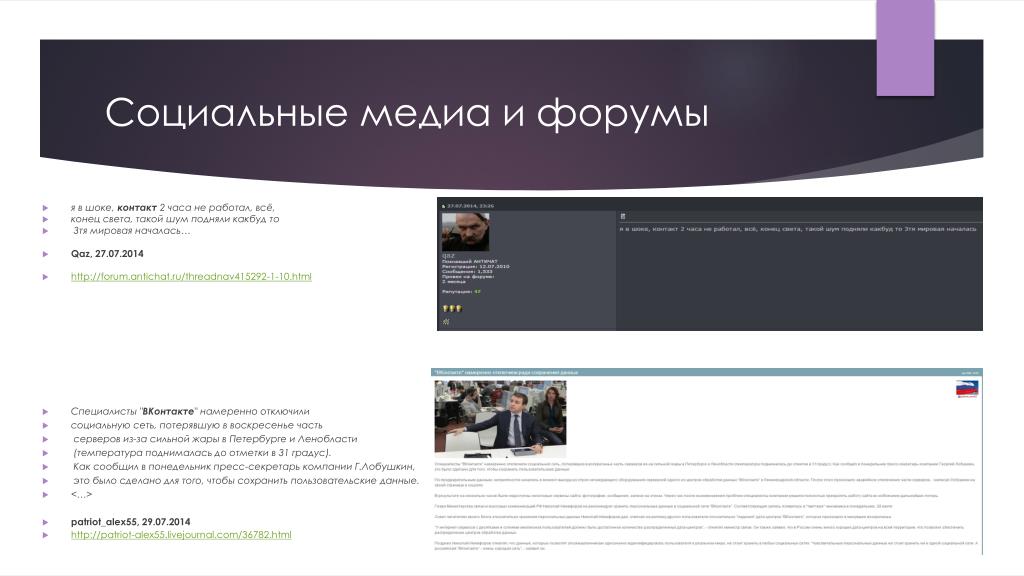Click the purple ribbon decoration tab
Screen dimensions: 1024x576
905,48
